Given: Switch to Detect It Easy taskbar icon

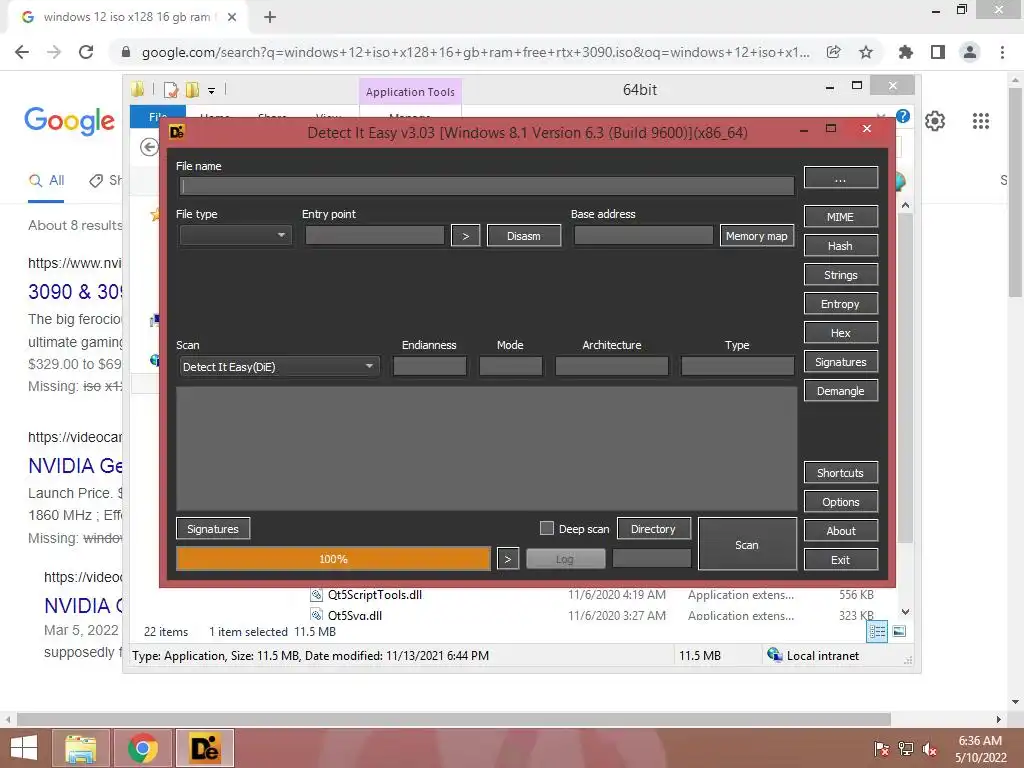Looking at the screenshot, I should pyautogui.click(x=204, y=748).
